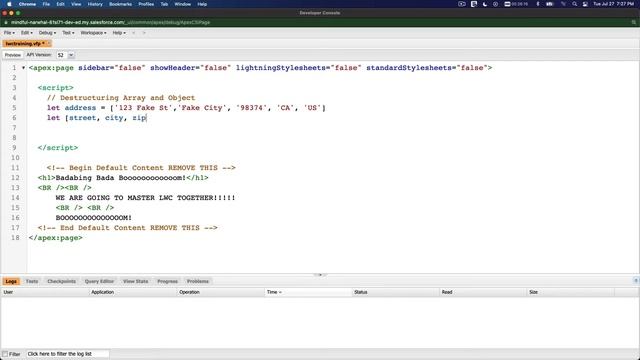
Task: Sort logs by Application column
Action: pyautogui.click(x=133, y=292)
